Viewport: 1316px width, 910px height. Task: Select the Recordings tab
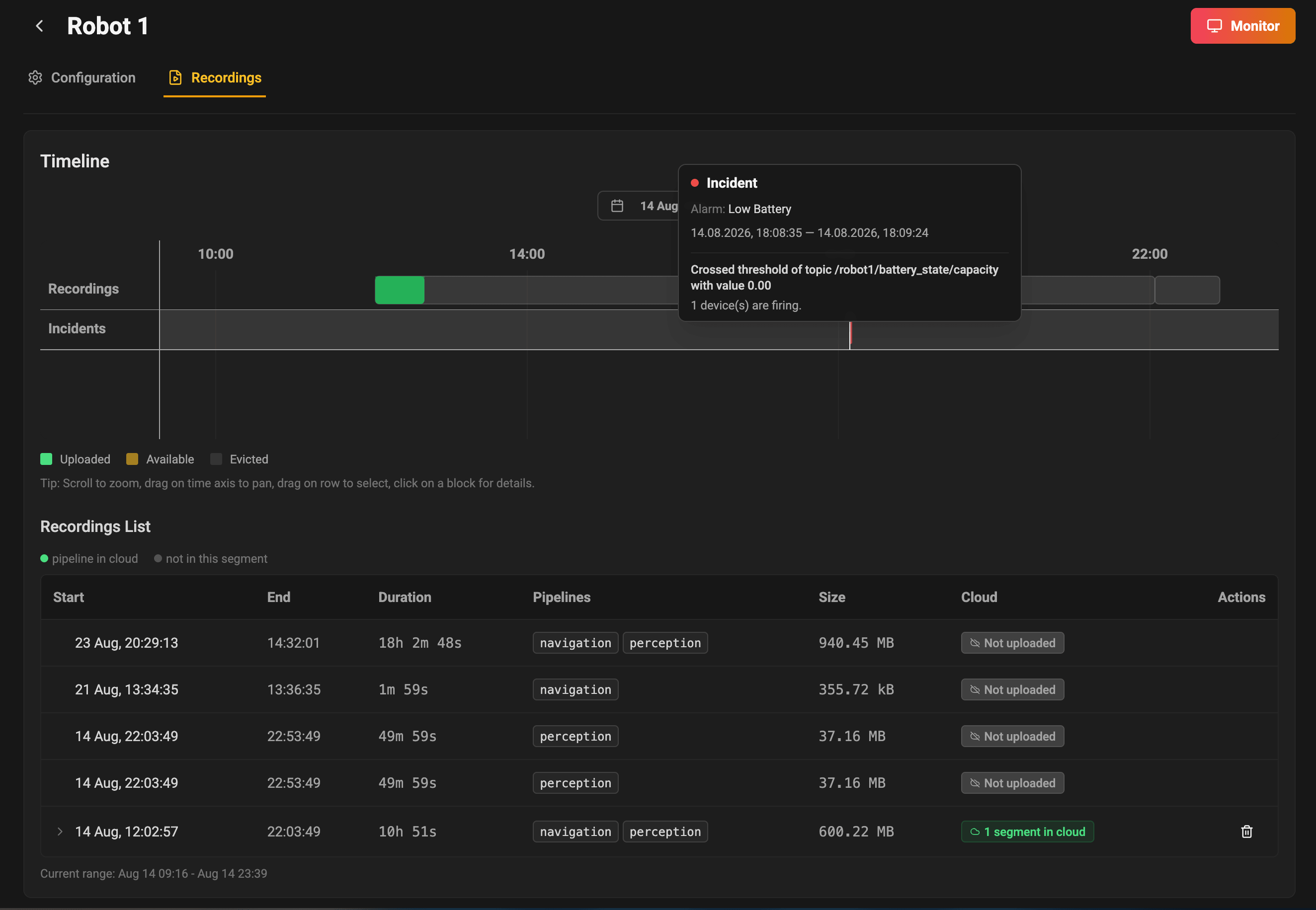pos(215,77)
